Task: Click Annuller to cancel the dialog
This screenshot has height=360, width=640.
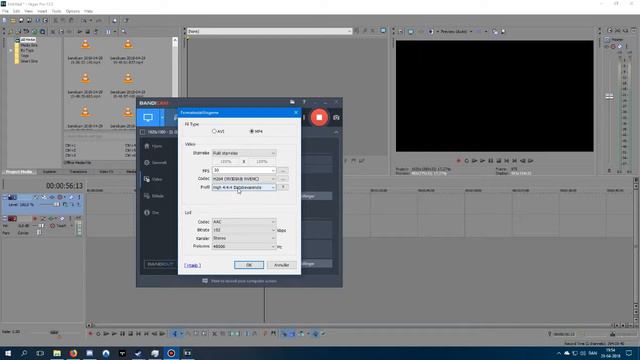Action: pos(282,265)
